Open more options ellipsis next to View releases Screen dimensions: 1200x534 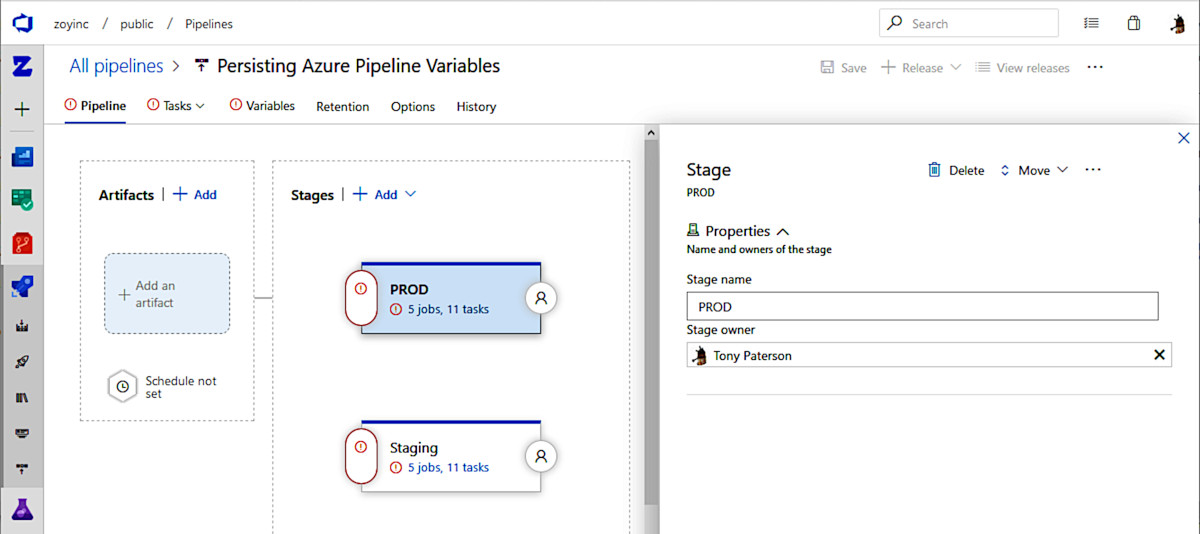(x=1095, y=67)
